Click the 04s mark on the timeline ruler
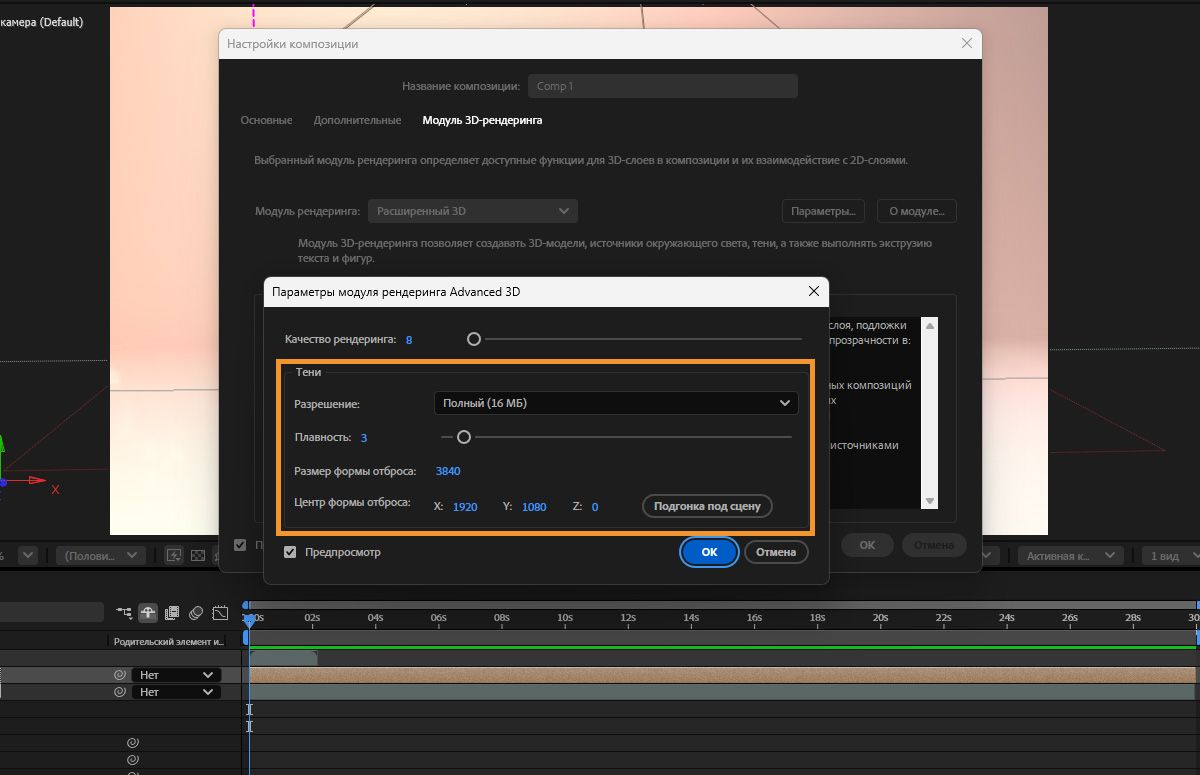The height and width of the screenshot is (775, 1200). pyautogui.click(x=375, y=618)
